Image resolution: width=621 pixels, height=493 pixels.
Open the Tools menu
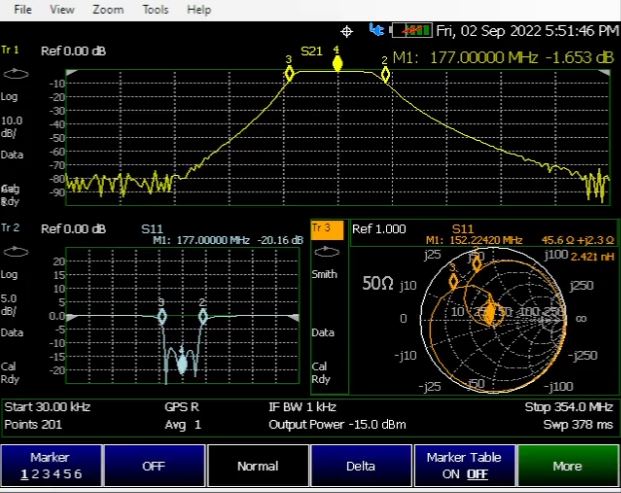(155, 9)
